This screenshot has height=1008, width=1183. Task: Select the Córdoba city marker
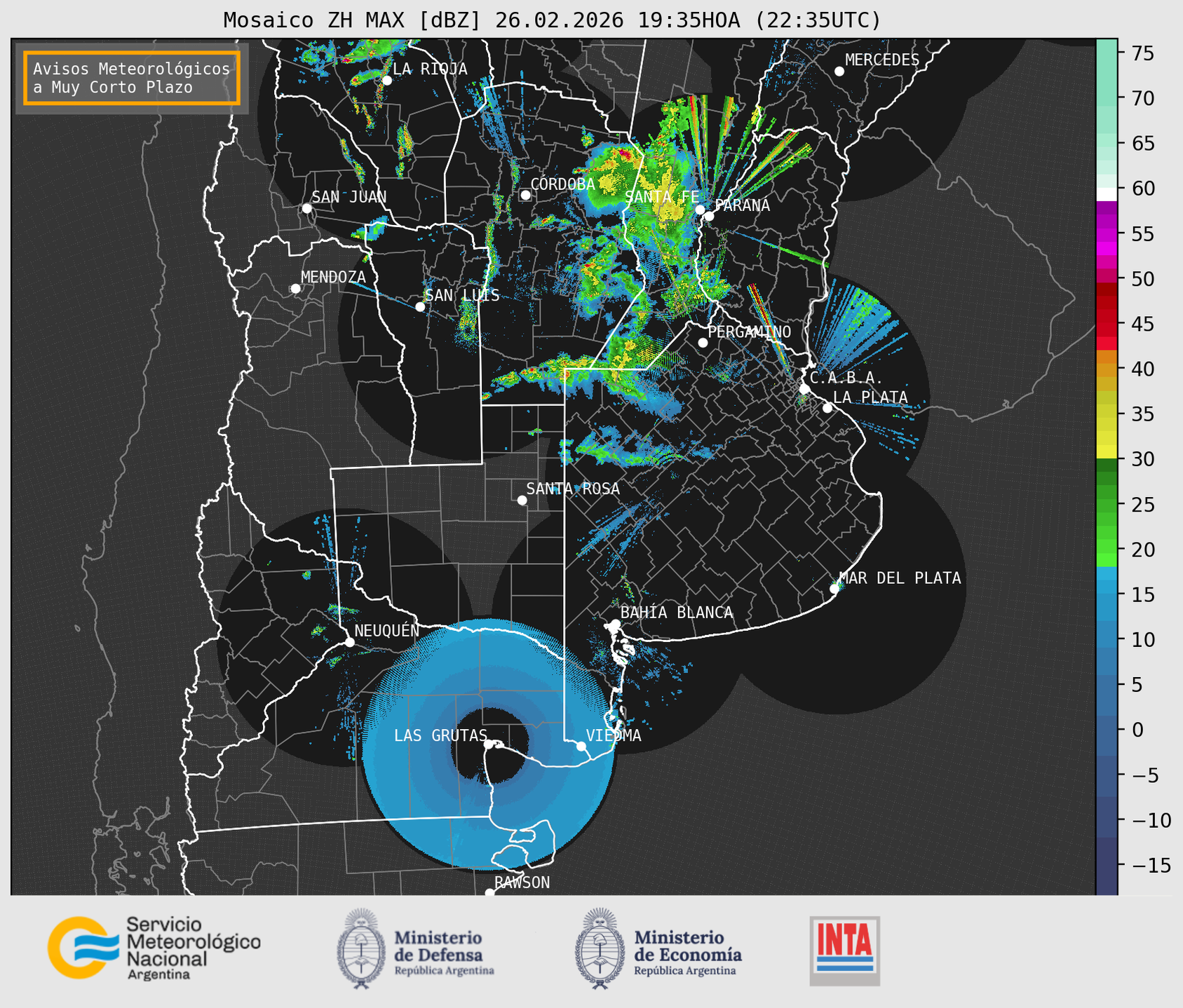pyautogui.click(x=525, y=195)
